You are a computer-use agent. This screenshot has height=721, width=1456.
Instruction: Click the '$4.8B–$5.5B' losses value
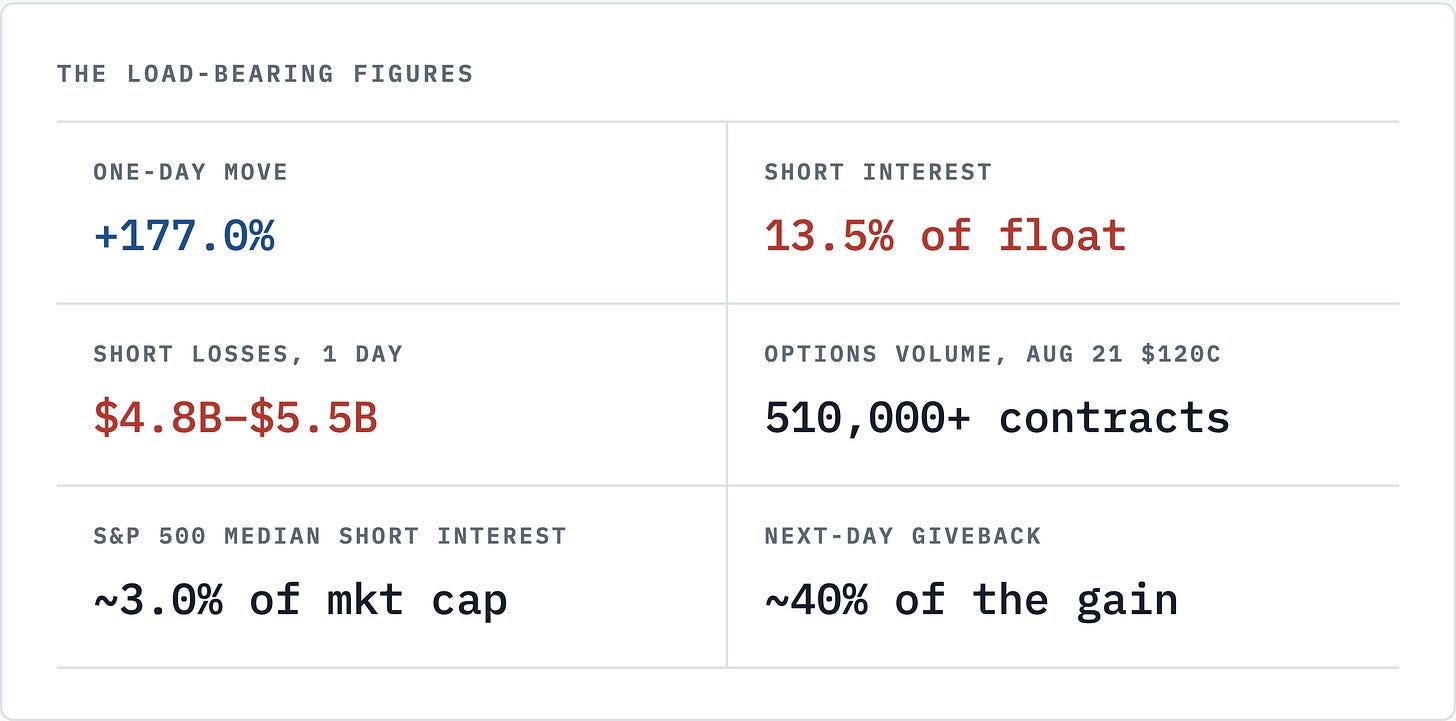point(236,418)
